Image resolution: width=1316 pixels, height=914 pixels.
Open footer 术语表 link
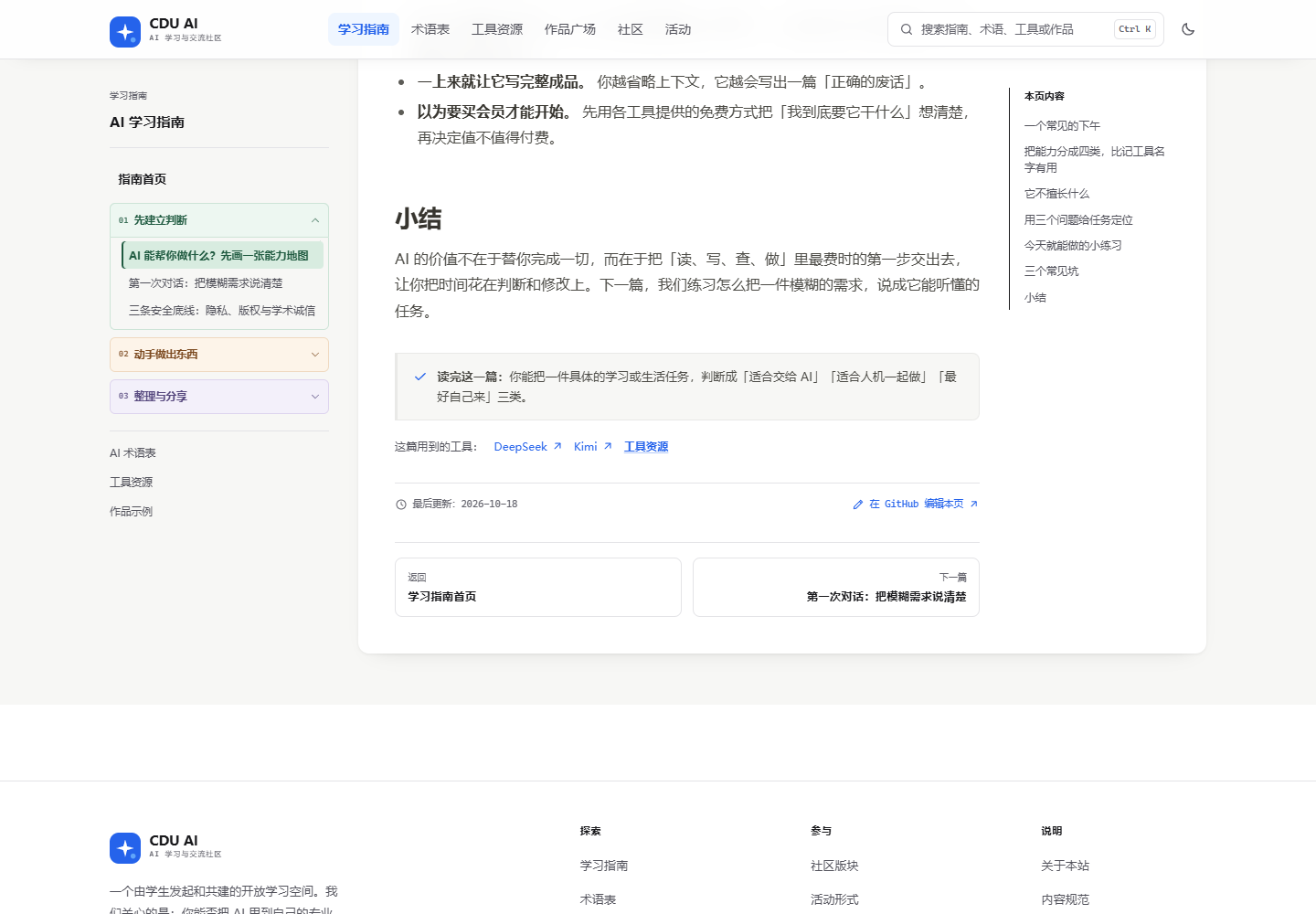pos(598,899)
